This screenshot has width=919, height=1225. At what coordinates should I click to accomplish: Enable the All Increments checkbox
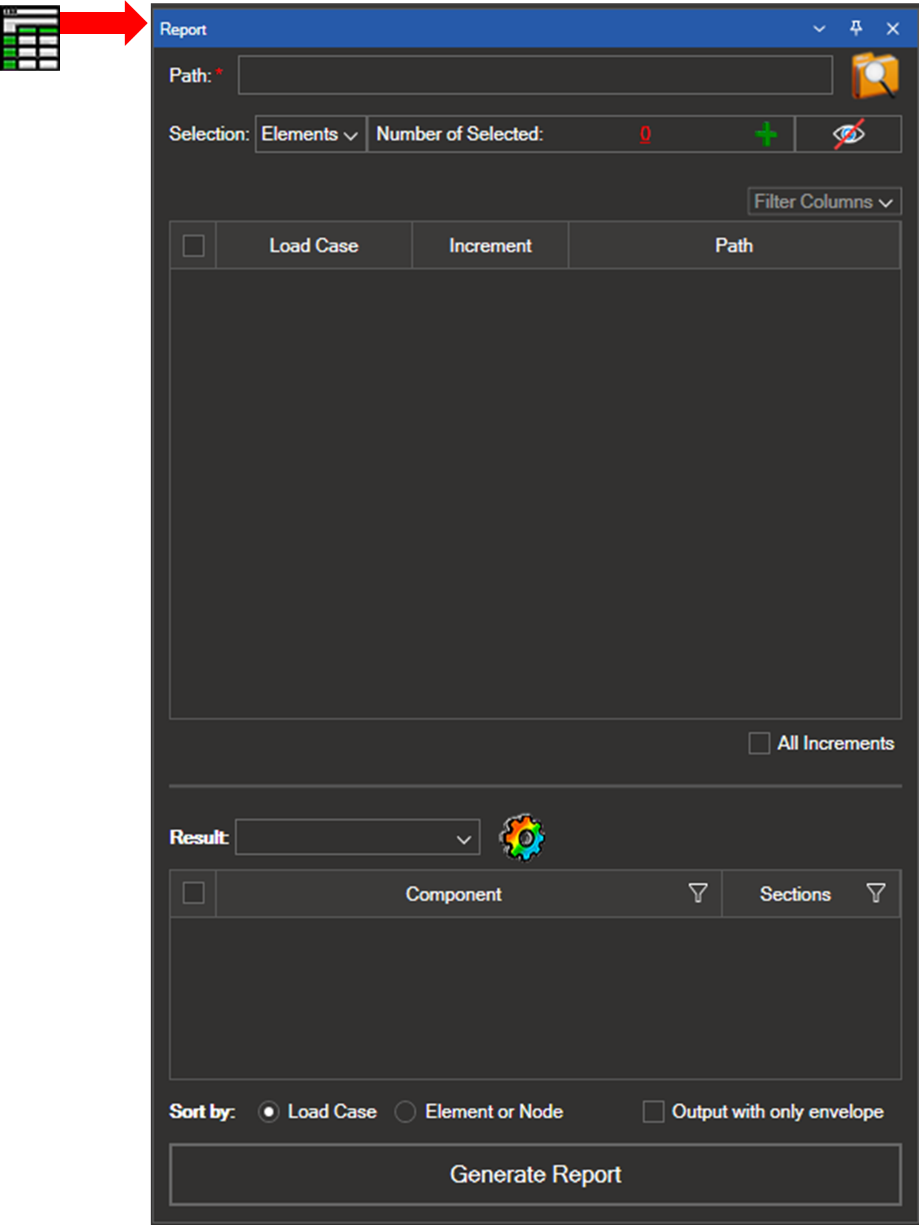click(x=760, y=743)
